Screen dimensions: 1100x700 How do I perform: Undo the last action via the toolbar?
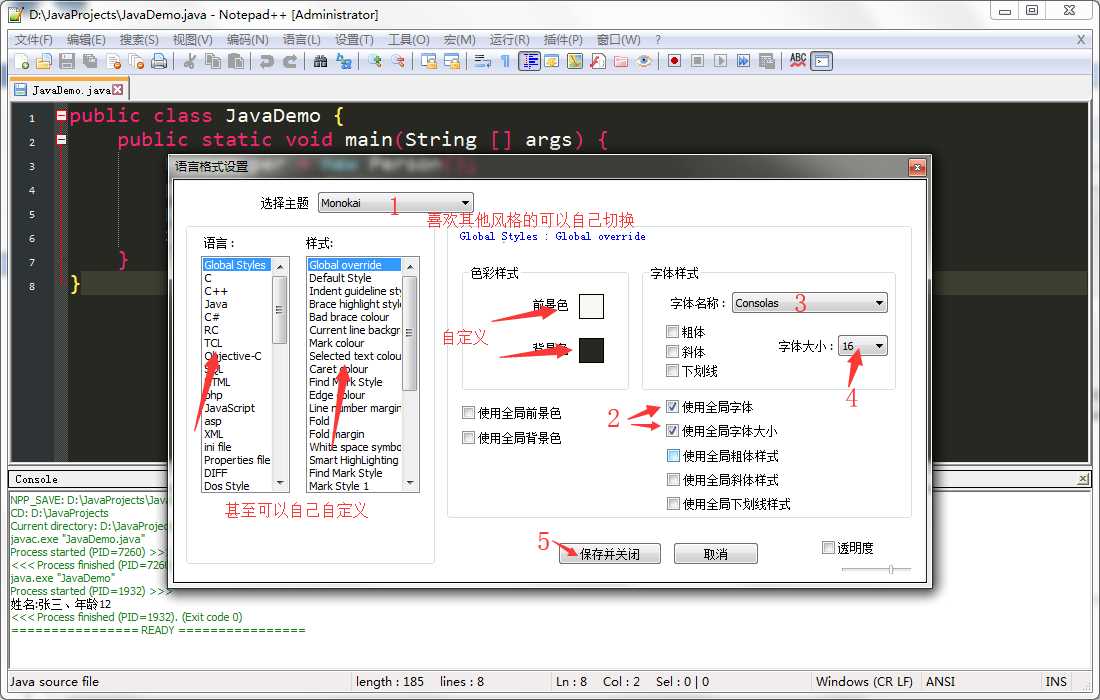tap(266, 62)
